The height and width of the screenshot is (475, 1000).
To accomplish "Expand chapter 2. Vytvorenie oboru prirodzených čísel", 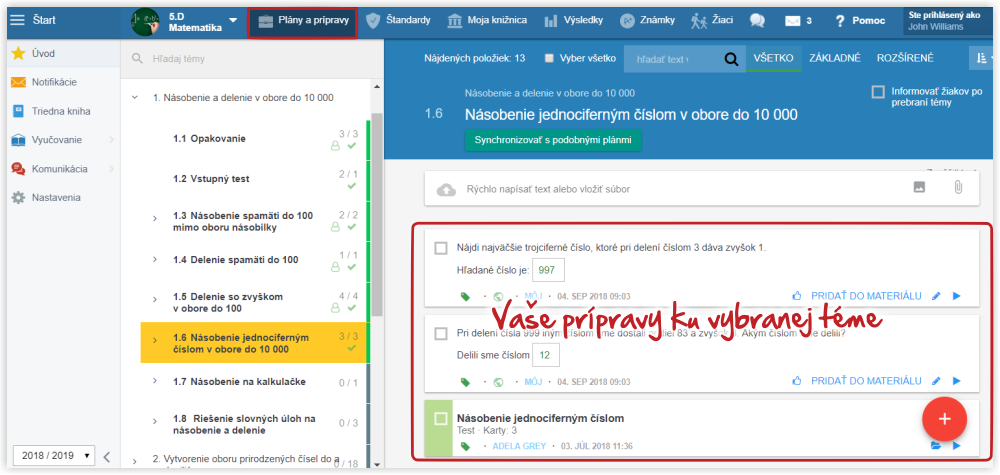I will (135, 460).
